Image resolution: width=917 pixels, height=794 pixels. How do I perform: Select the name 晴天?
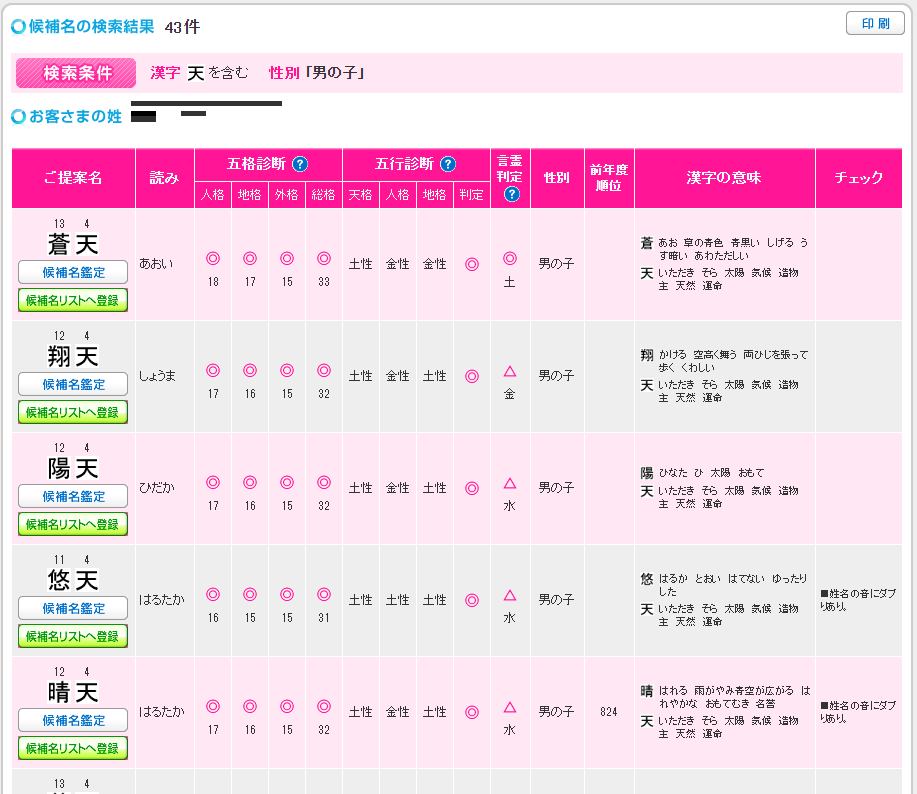tap(73, 693)
